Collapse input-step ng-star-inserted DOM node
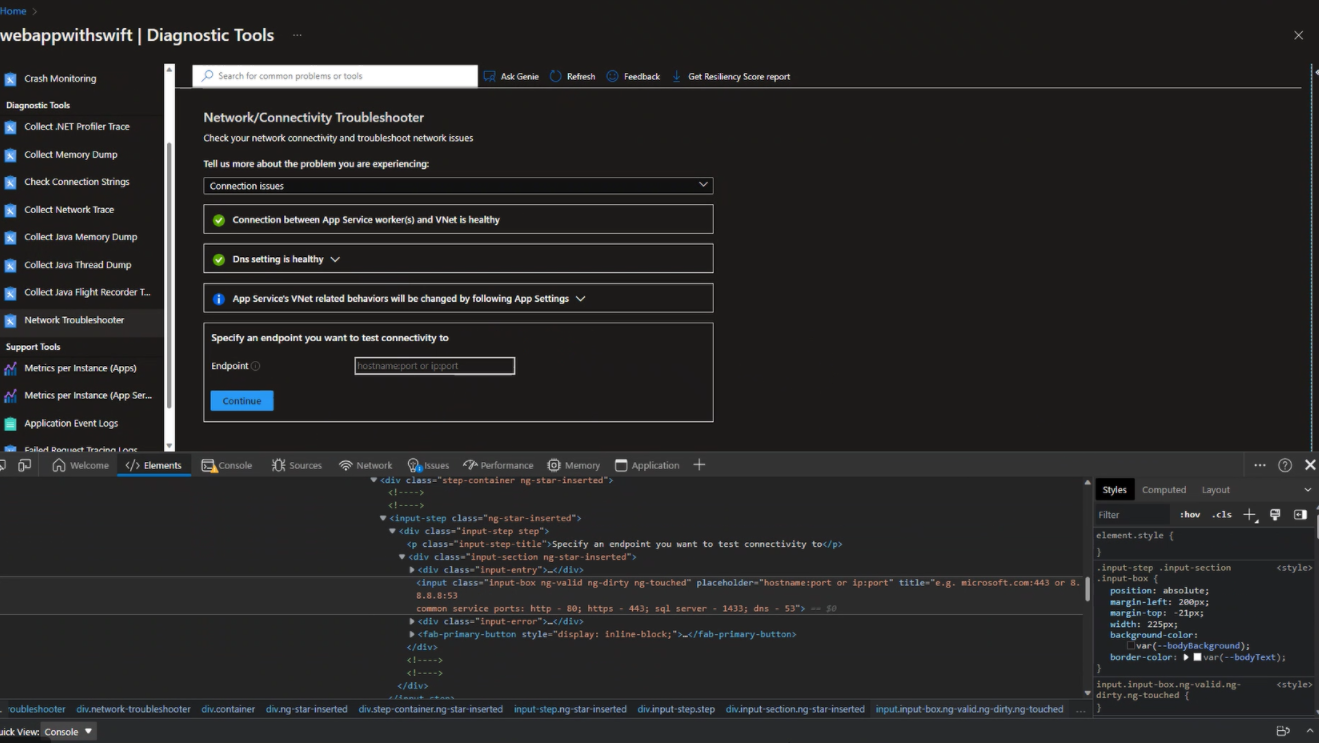Viewport: 1319px width, 743px height. pyautogui.click(x=383, y=519)
